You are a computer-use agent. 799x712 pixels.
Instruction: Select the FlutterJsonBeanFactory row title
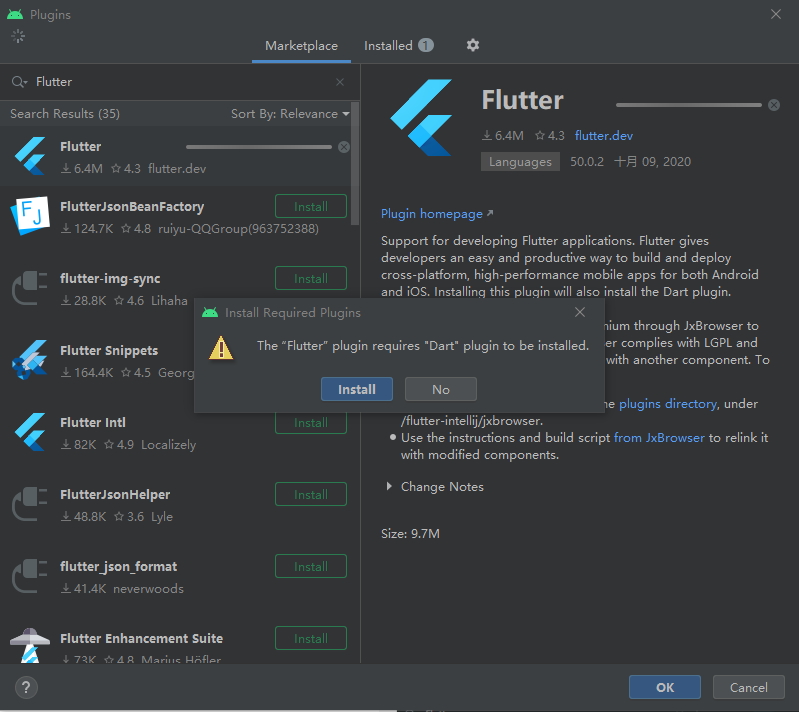[132, 206]
